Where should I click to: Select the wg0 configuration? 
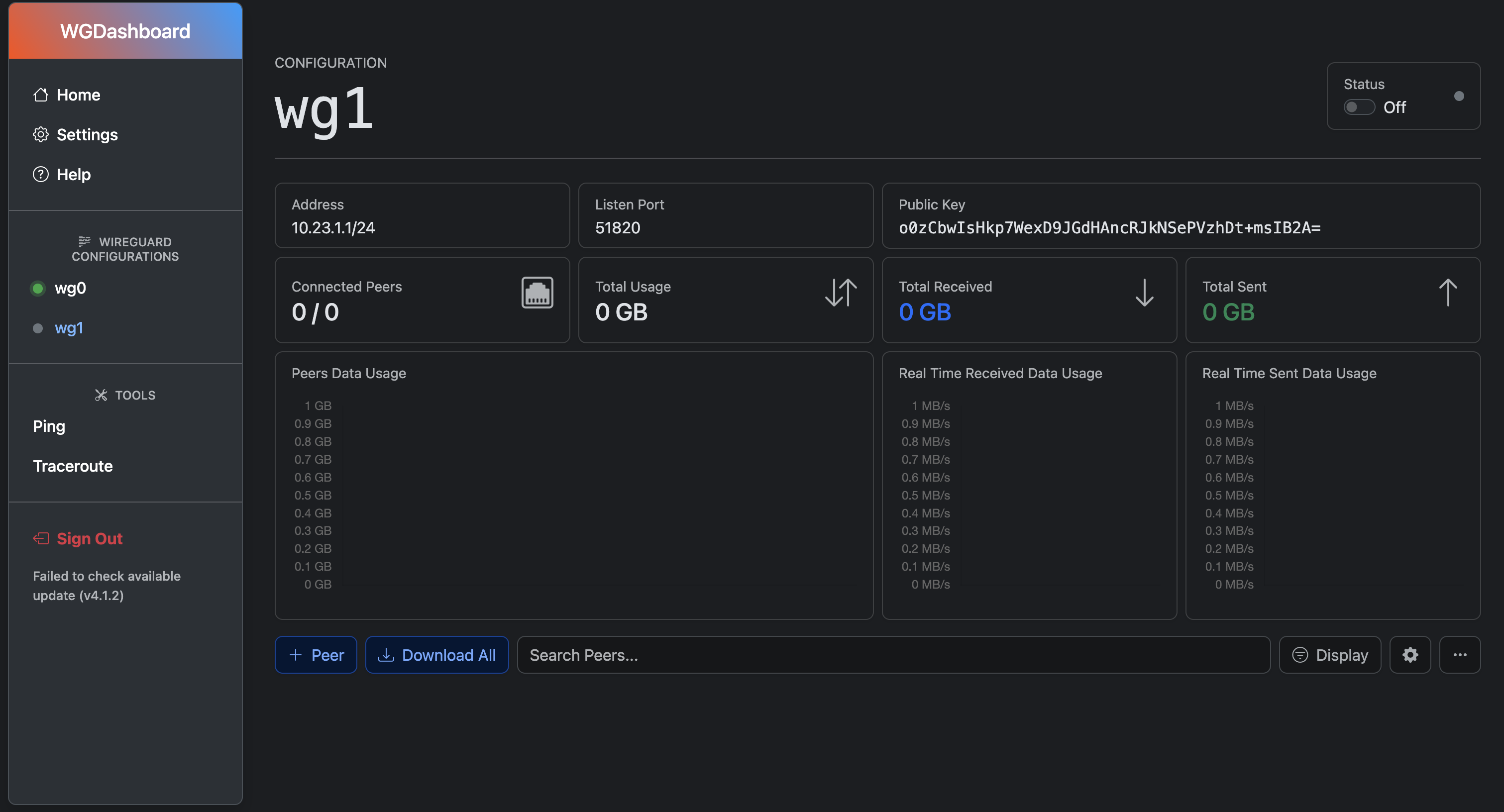coord(70,288)
